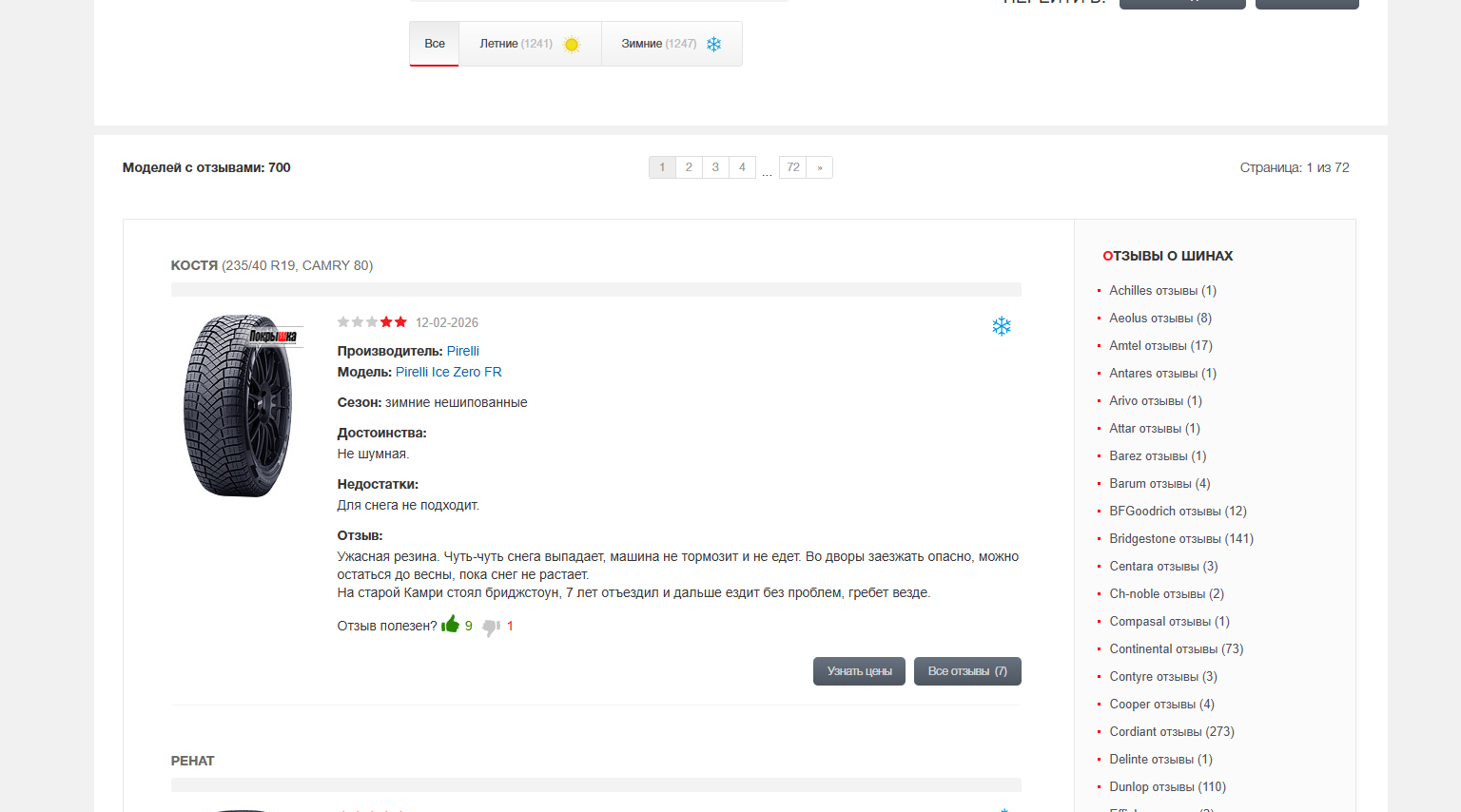
Task: Click the ОТЗЫВЫ О ШИНАХ sidebar heading
Action: click(x=1168, y=256)
